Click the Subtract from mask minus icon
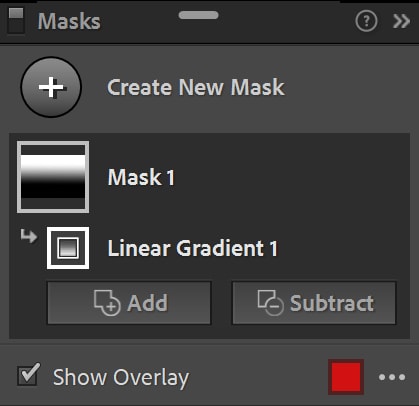The height and width of the screenshot is (406, 419). [270, 303]
